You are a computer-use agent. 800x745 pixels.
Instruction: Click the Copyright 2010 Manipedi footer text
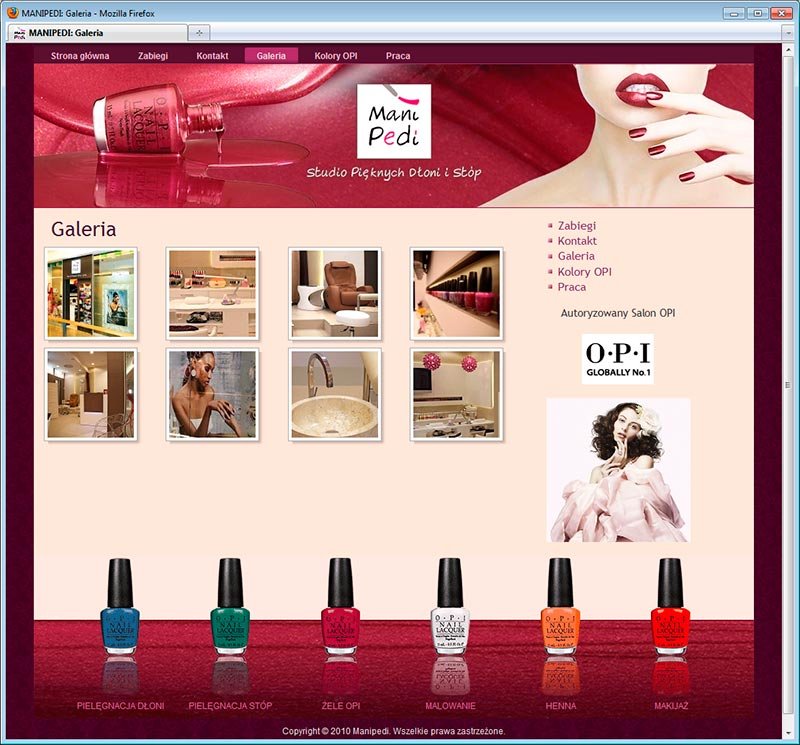pos(393,731)
